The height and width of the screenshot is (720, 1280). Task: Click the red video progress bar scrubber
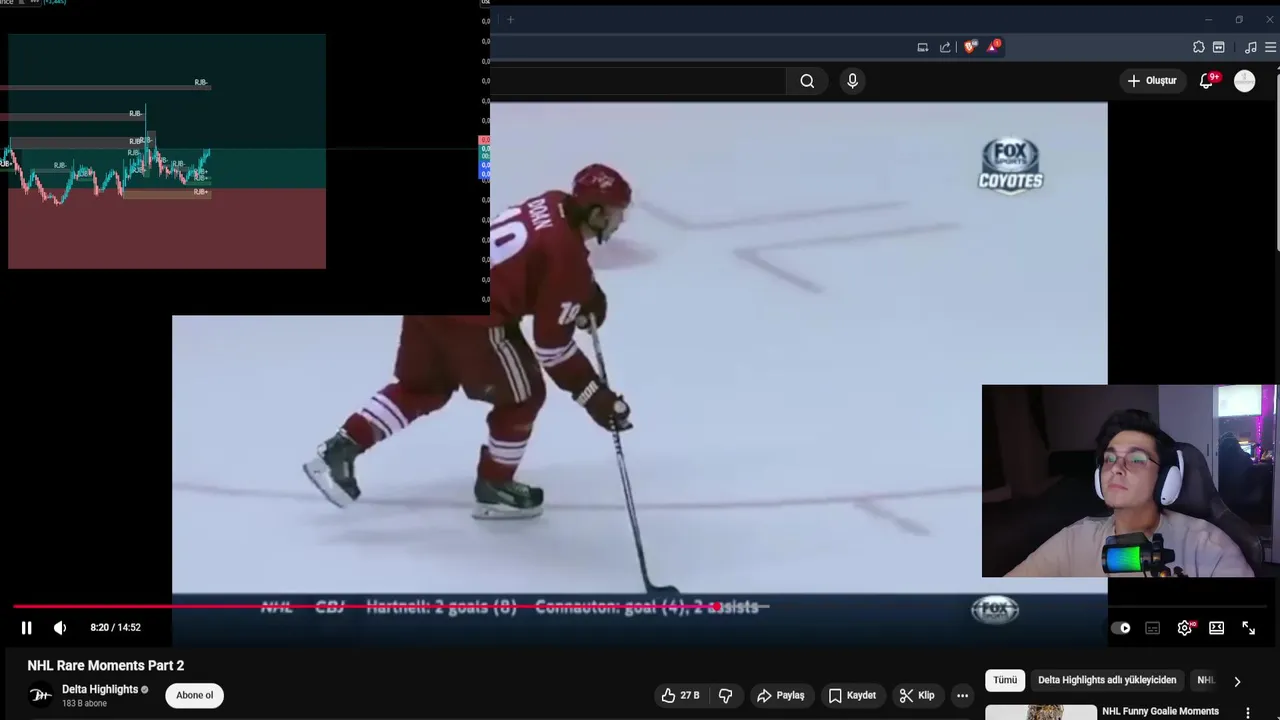717,606
